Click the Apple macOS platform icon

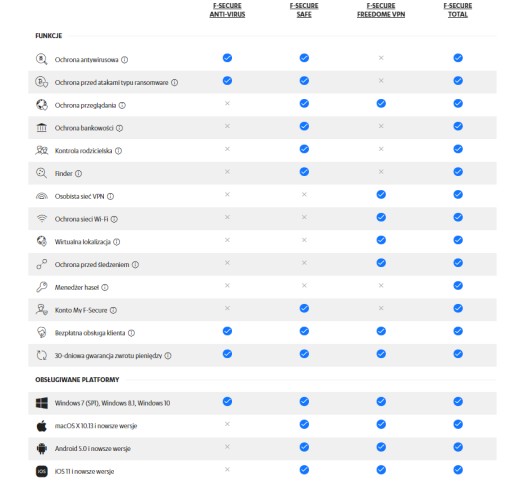point(42,426)
